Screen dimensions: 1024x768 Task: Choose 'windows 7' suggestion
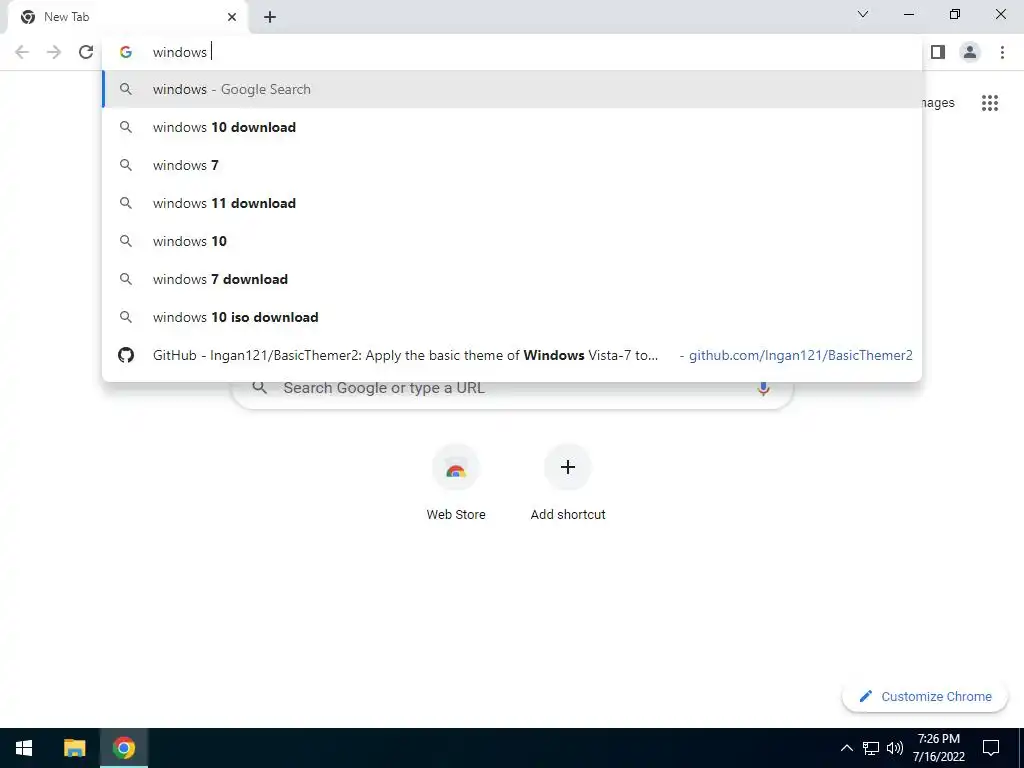(x=513, y=165)
